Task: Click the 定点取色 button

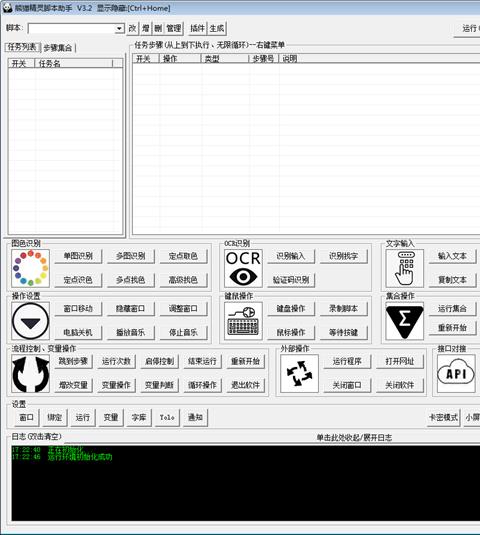Action: [x=183, y=256]
